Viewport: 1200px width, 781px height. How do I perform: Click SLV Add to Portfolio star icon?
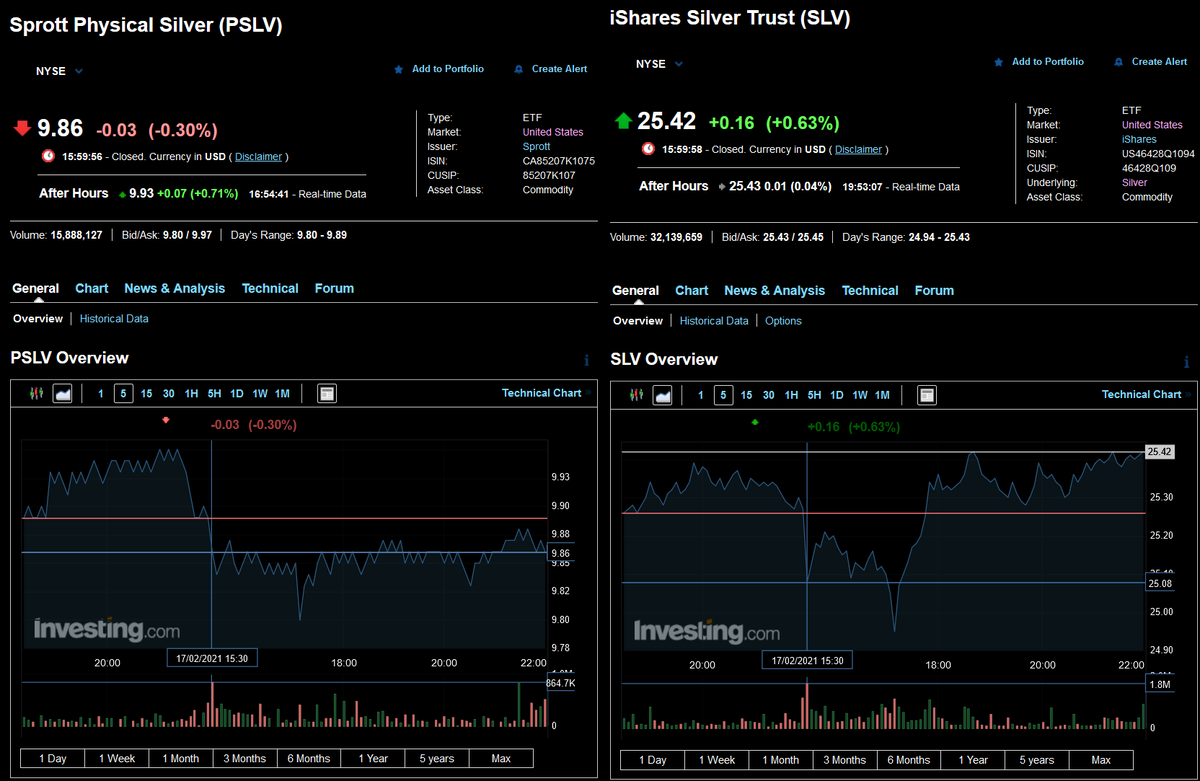click(x=998, y=62)
